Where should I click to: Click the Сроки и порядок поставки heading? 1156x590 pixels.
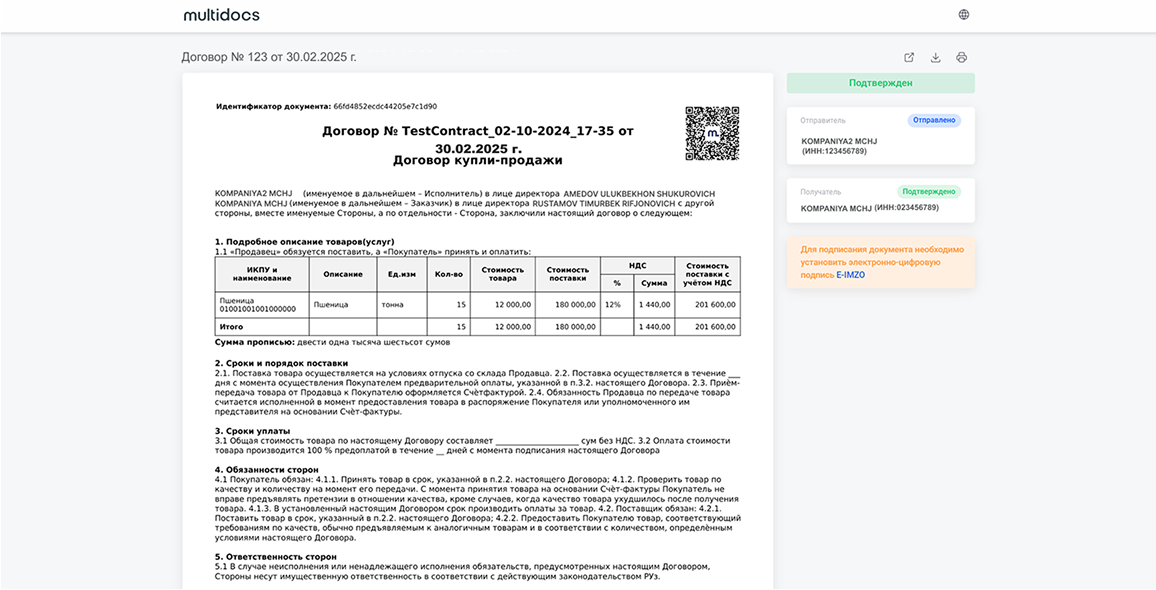coord(281,363)
